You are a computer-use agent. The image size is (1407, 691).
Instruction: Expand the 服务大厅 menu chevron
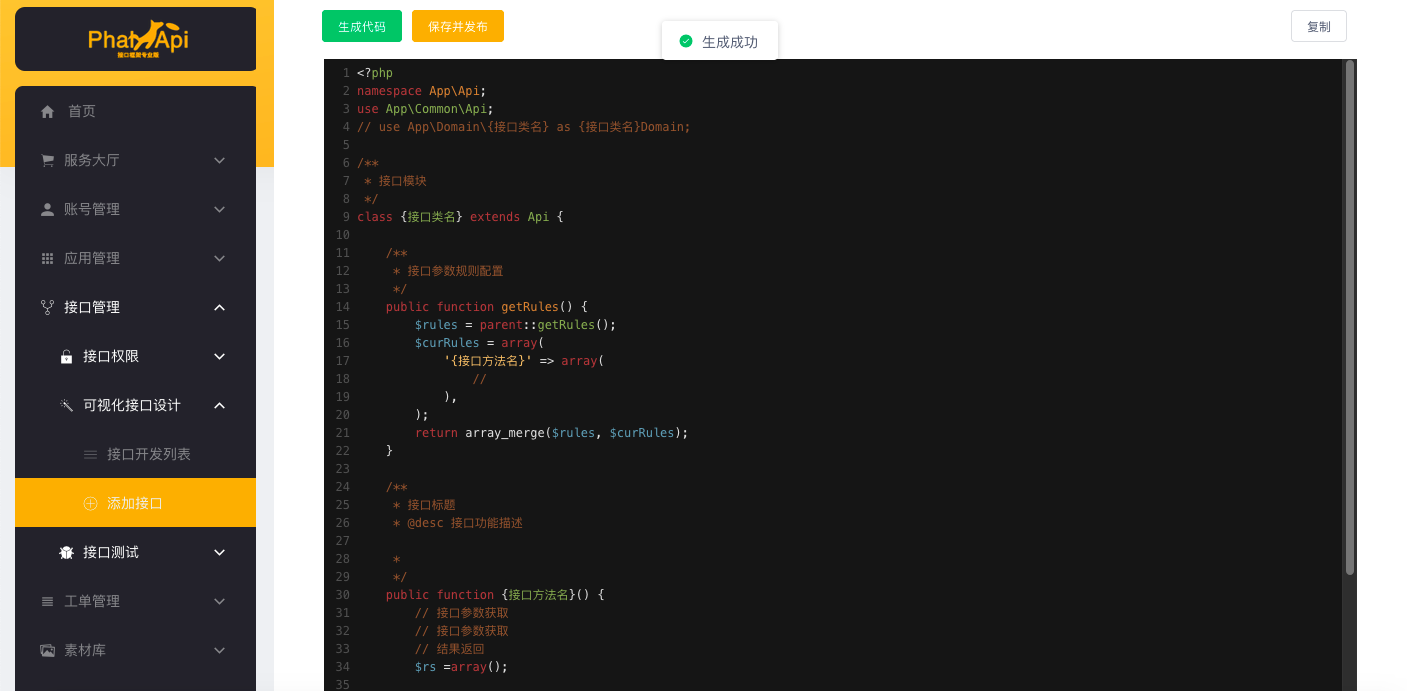coord(220,160)
